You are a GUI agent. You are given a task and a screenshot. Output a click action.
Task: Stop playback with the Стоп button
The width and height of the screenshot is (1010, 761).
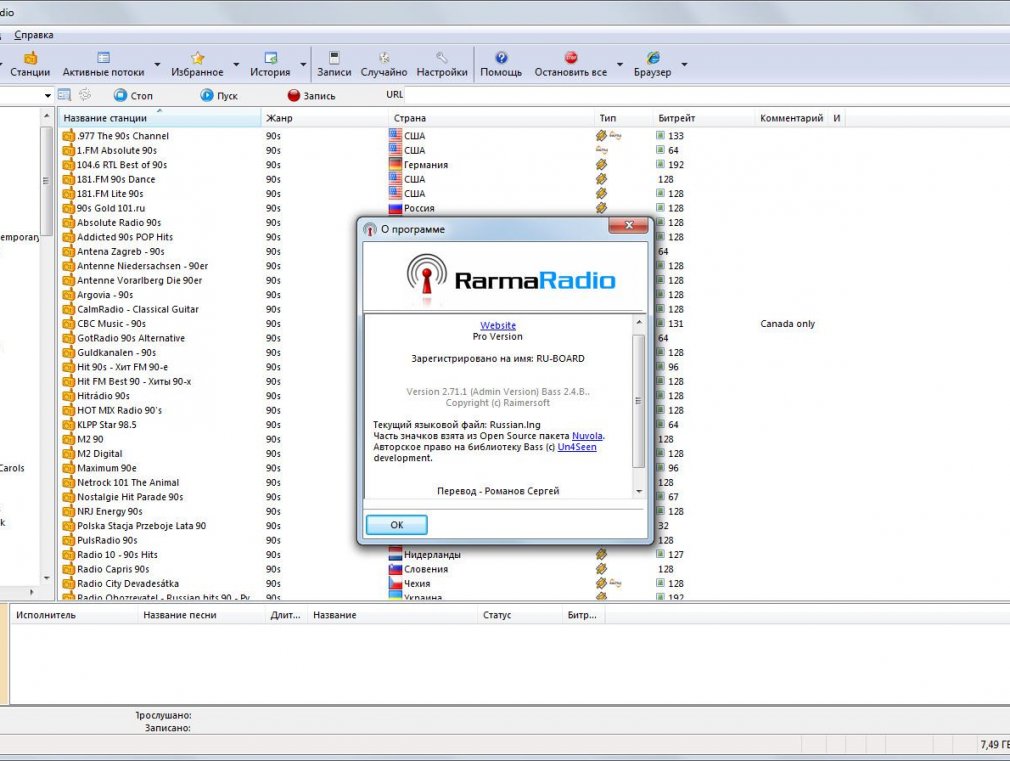point(133,95)
